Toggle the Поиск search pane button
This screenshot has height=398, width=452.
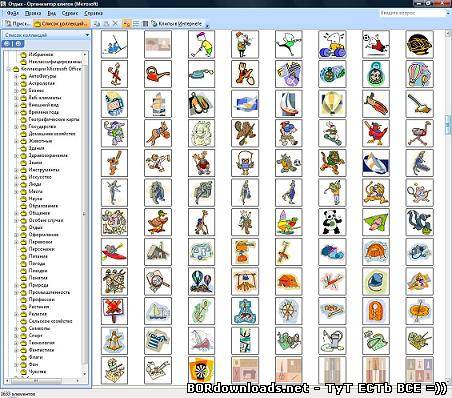point(17,24)
